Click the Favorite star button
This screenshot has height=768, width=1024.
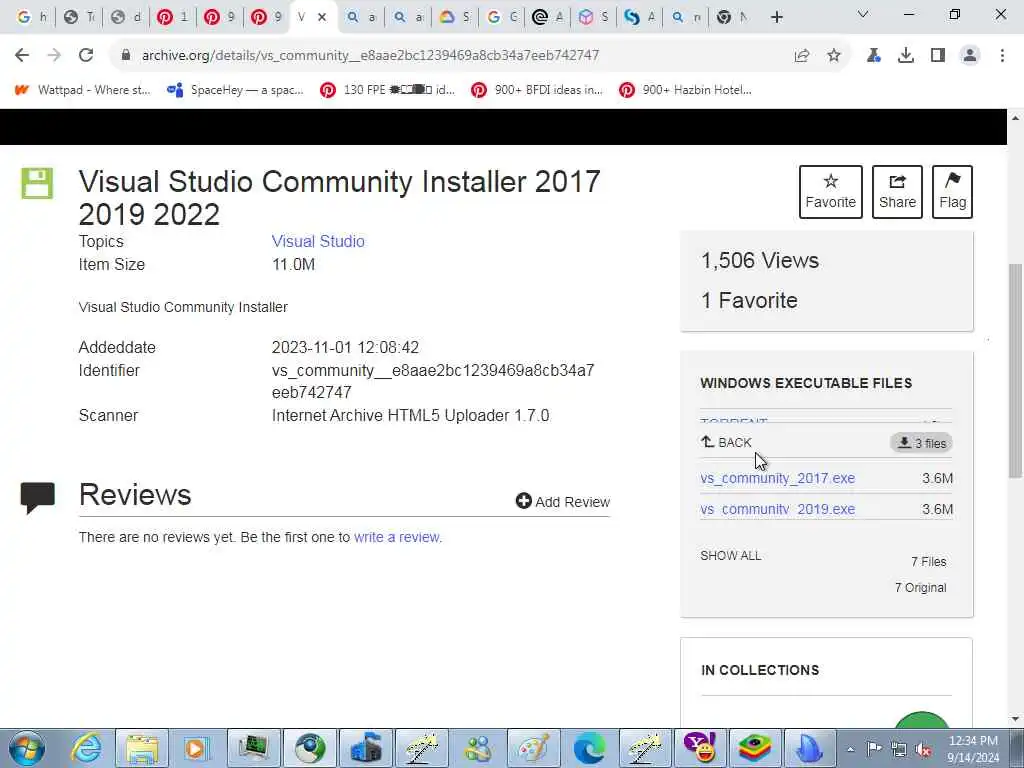point(831,192)
